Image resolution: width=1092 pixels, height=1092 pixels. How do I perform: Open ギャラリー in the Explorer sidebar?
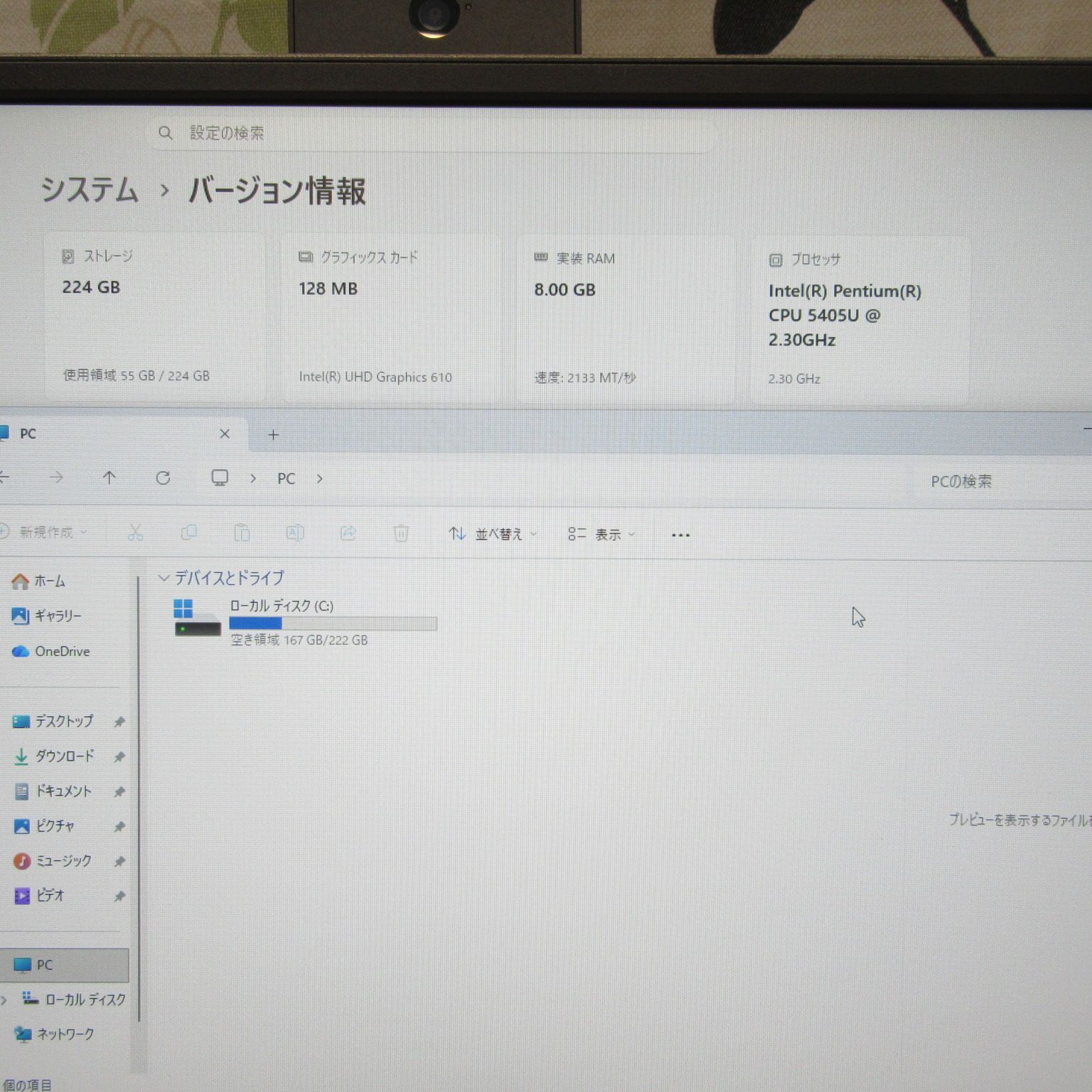coord(47,616)
